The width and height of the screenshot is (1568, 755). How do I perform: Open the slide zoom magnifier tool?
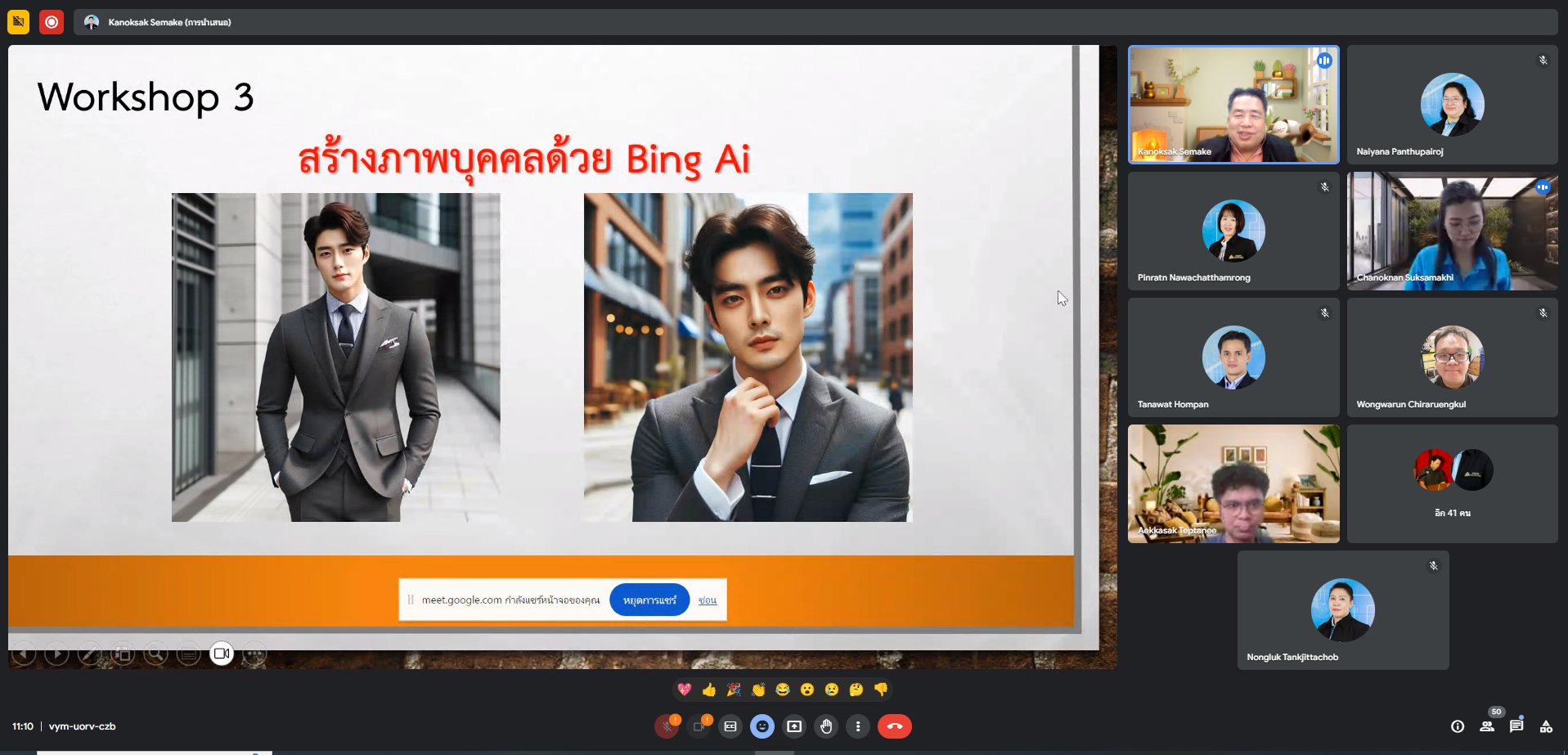(155, 654)
